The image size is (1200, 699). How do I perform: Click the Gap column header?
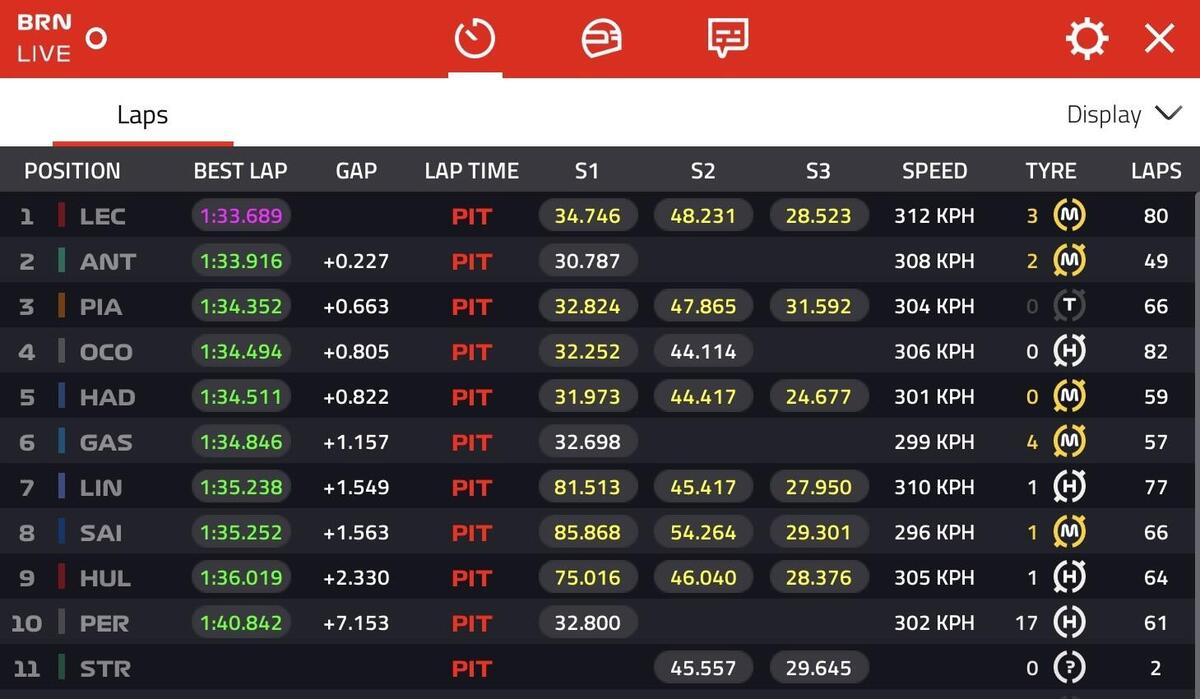coord(356,171)
